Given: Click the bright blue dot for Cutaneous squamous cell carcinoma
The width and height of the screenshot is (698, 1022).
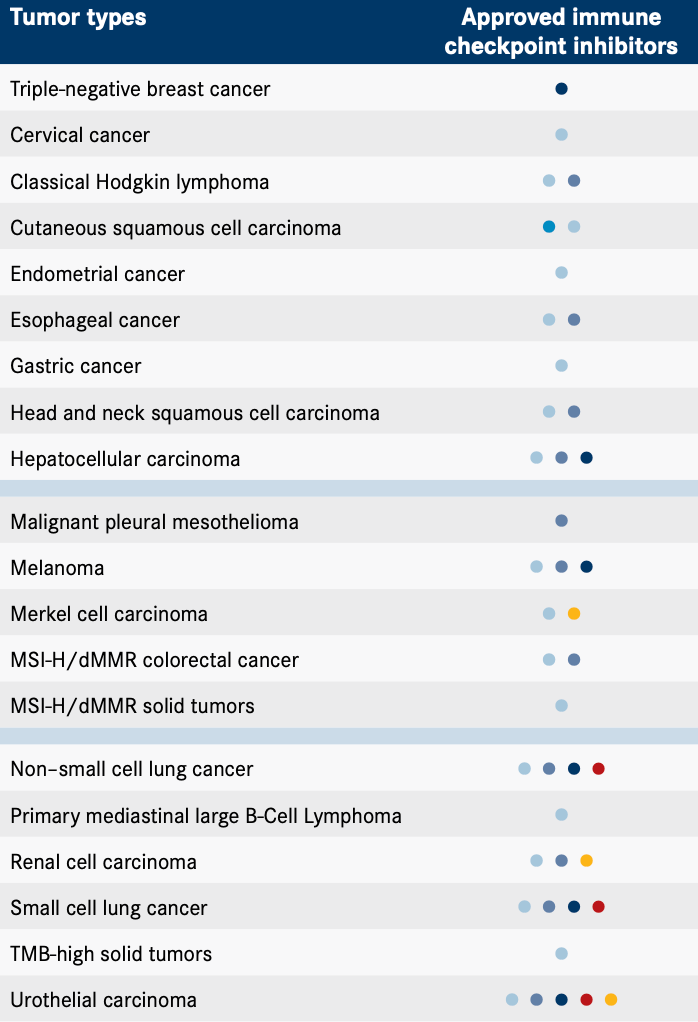Looking at the screenshot, I should (549, 227).
